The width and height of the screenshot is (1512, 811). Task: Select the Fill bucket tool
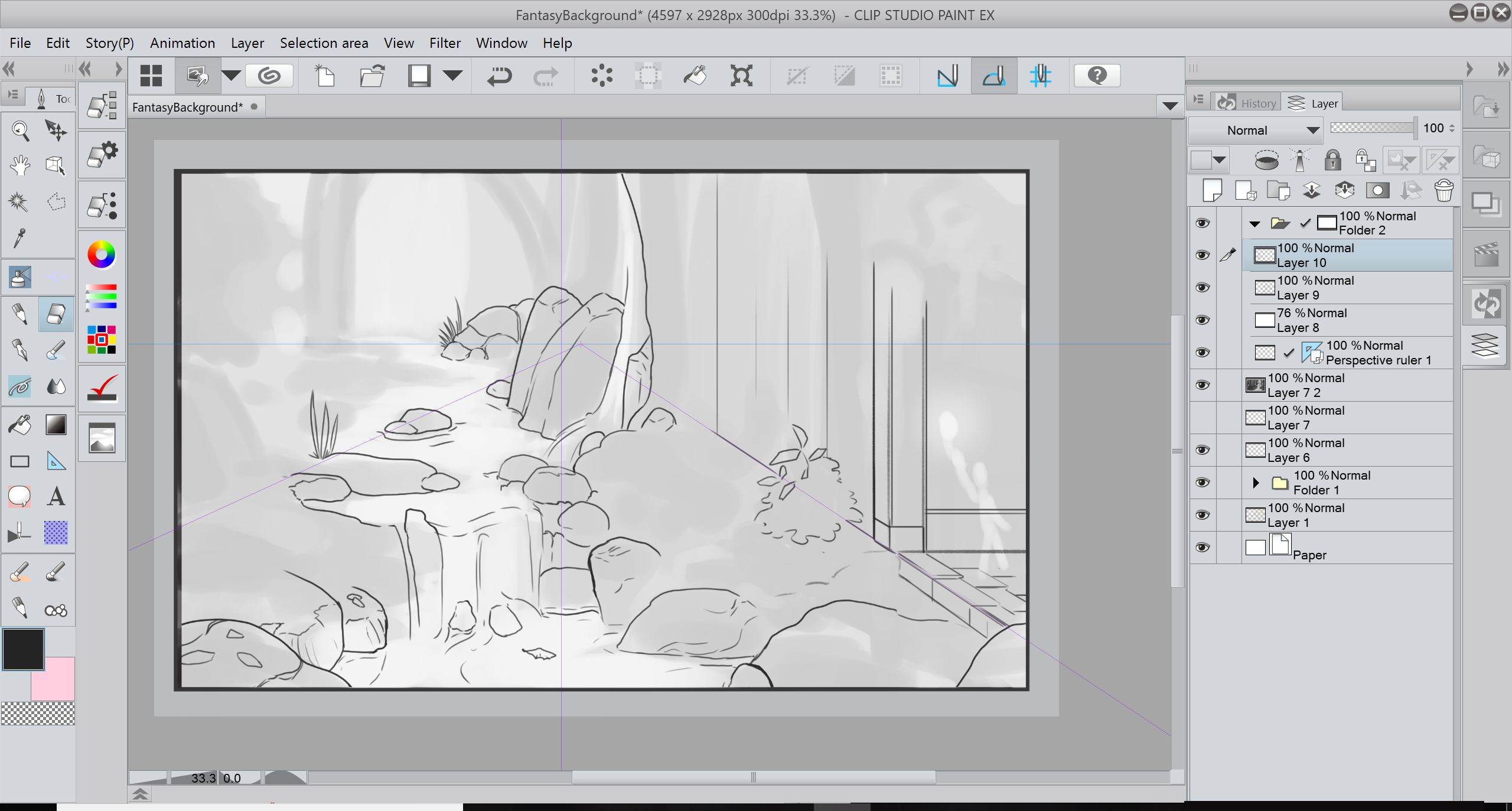(x=20, y=425)
